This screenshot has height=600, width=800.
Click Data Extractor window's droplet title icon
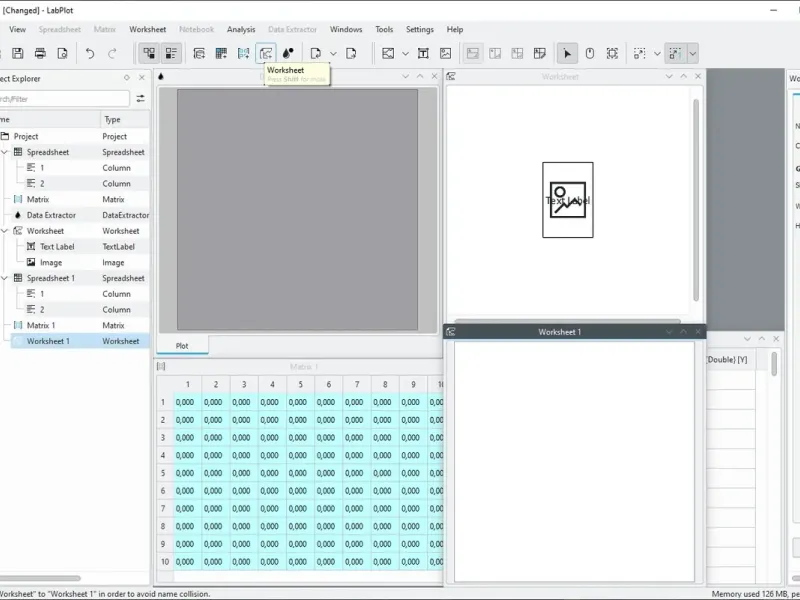161,77
